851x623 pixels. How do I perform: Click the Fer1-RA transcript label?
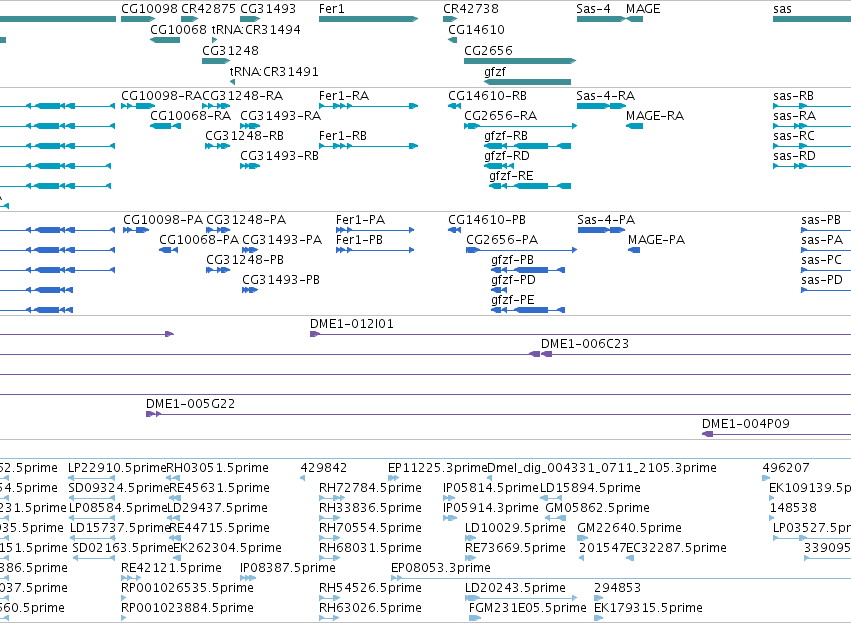click(344, 96)
